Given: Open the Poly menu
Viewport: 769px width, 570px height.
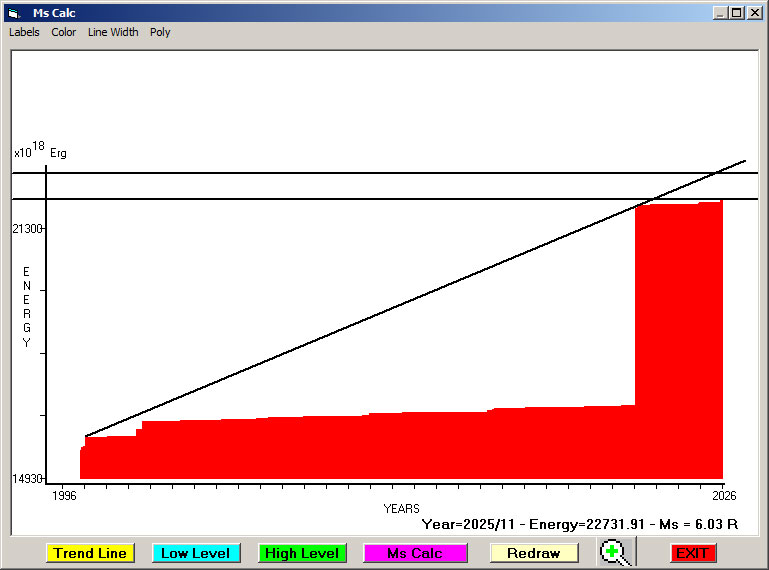Looking at the screenshot, I should [x=160, y=32].
